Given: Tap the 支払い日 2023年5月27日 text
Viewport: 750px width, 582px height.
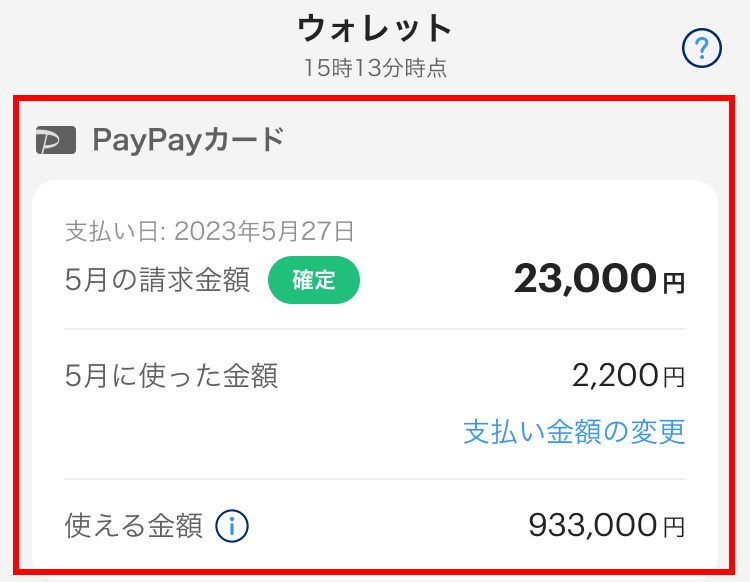Looking at the screenshot, I should pos(210,231).
